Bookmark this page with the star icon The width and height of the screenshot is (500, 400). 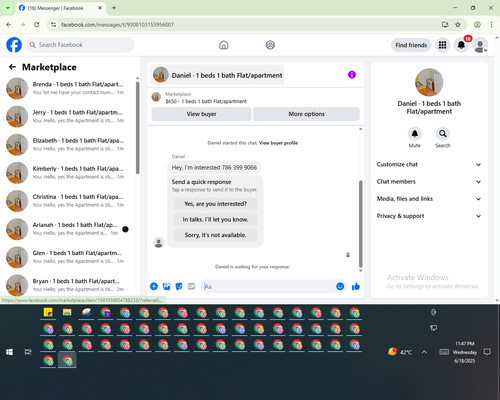pos(458,25)
